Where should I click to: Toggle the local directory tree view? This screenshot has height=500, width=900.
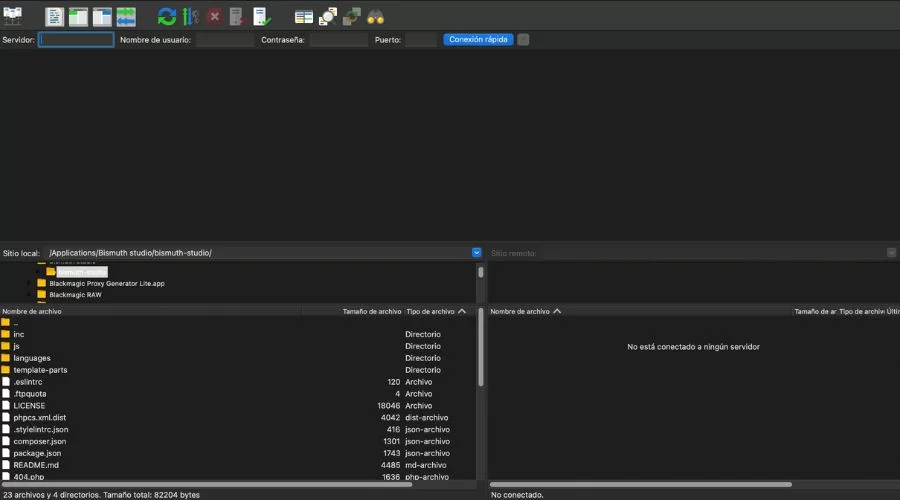tap(79, 16)
